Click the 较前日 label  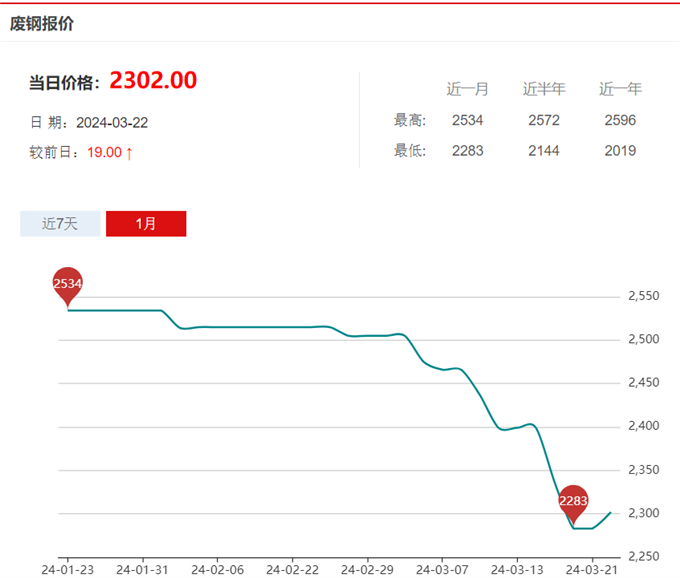[x=54, y=153]
